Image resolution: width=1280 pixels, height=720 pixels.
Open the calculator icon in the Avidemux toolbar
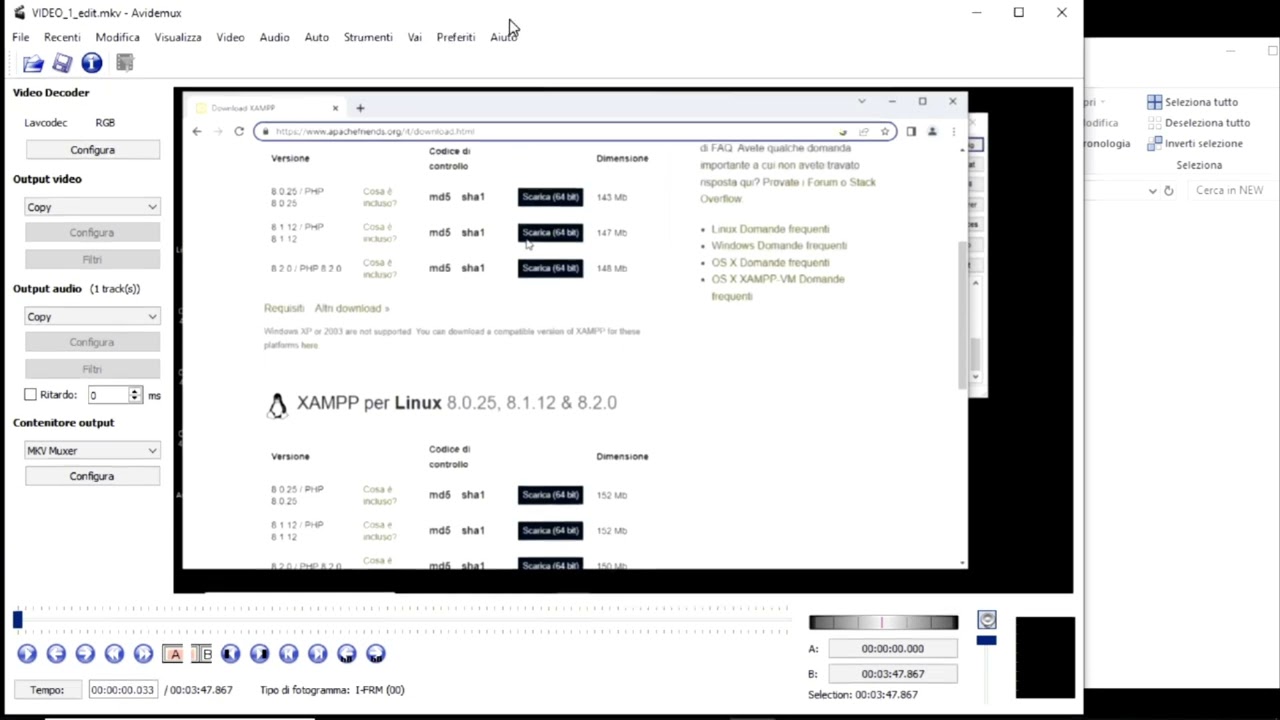pos(125,63)
